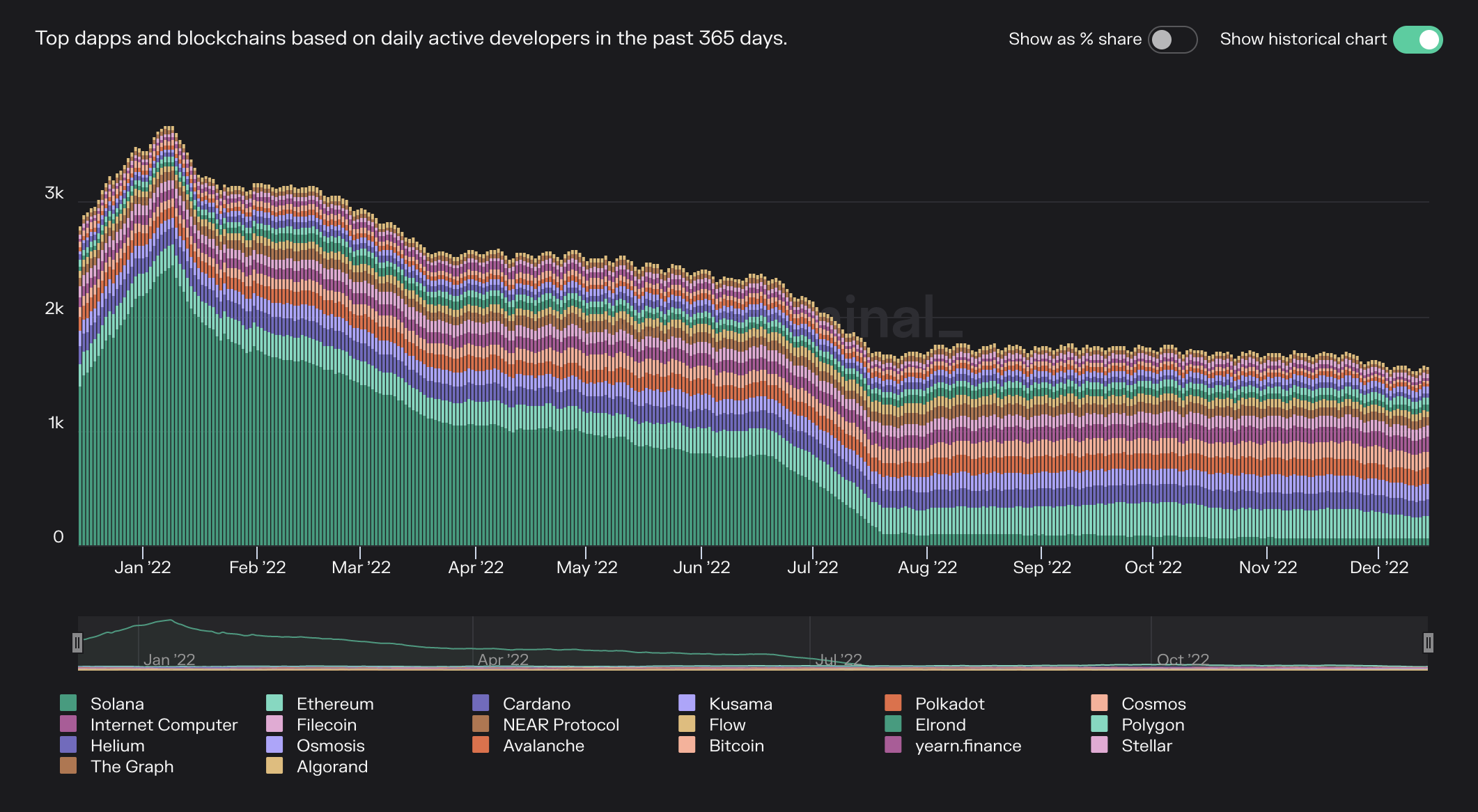
Task: Click the Jul '22 marker in range navigator
Action: pos(839,659)
